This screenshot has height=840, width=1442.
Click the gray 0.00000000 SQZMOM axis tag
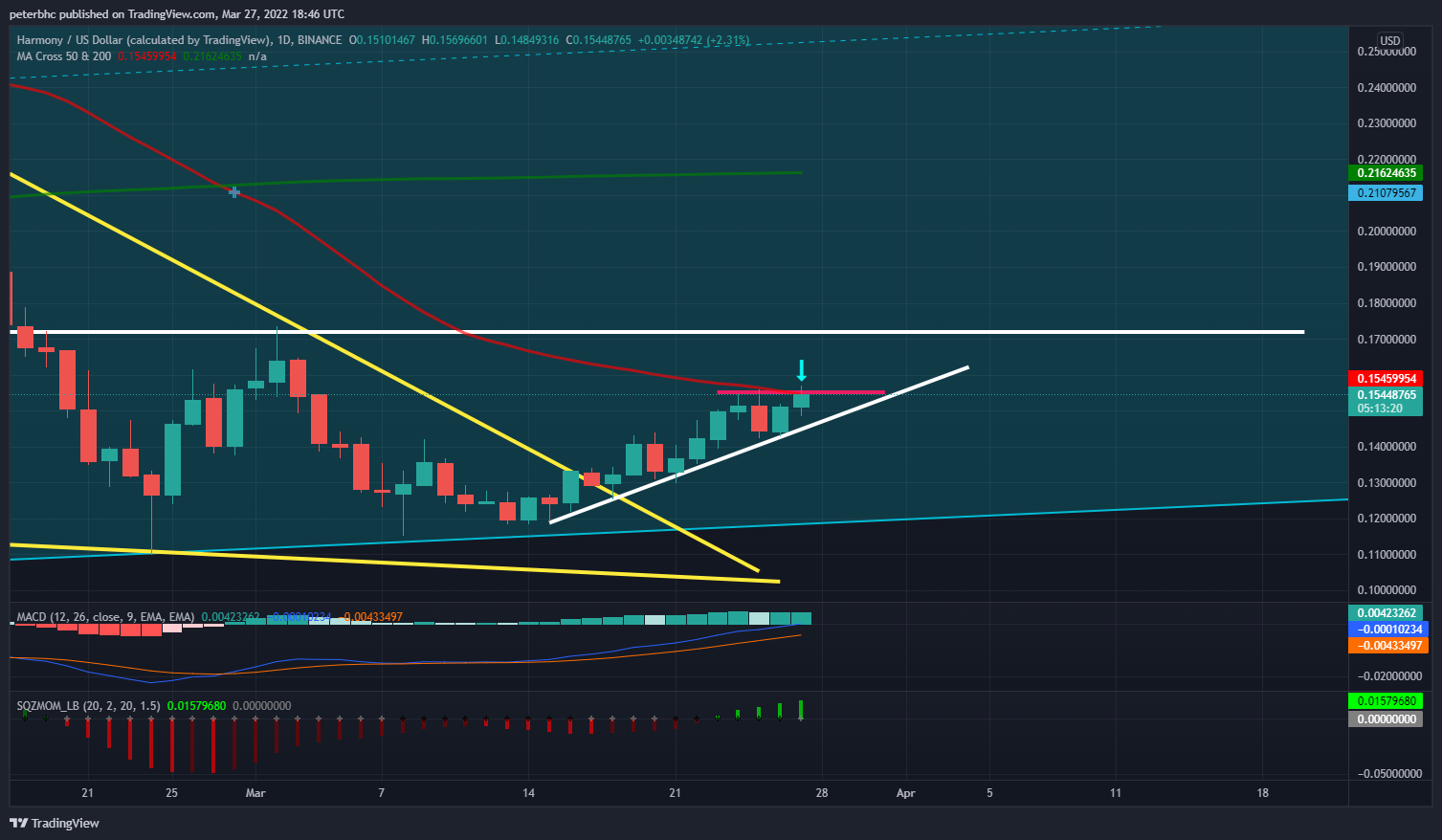tap(1386, 719)
